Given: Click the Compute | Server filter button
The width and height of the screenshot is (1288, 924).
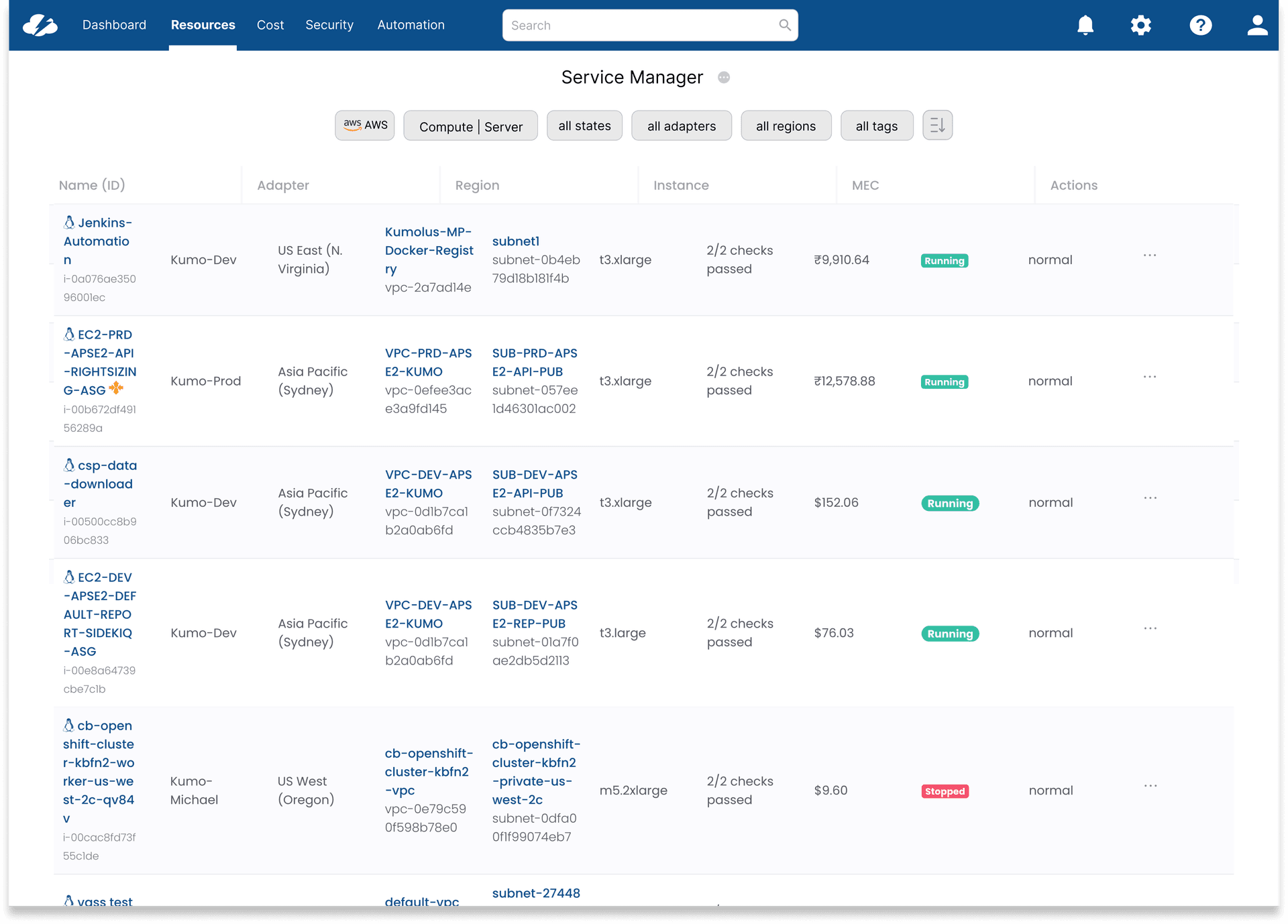Looking at the screenshot, I should click(470, 125).
